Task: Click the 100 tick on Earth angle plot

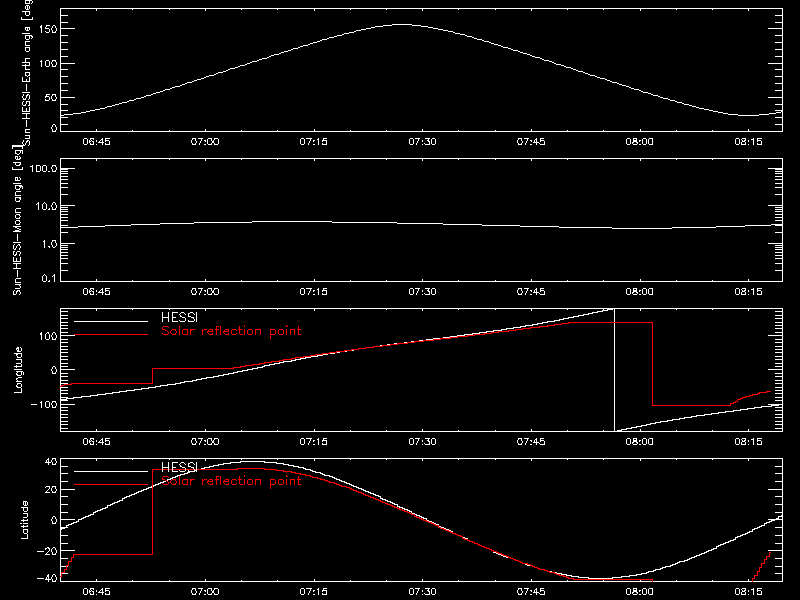Action: [47, 64]
